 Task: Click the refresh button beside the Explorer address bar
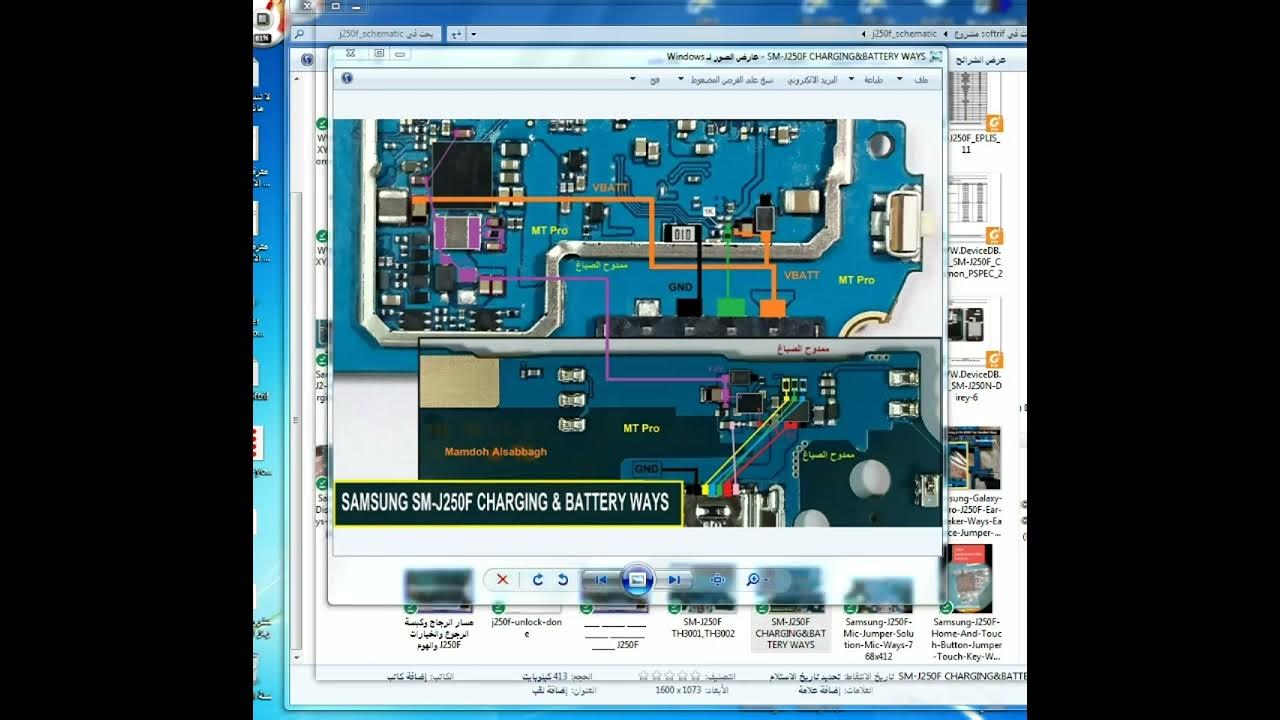click(457, 34)
